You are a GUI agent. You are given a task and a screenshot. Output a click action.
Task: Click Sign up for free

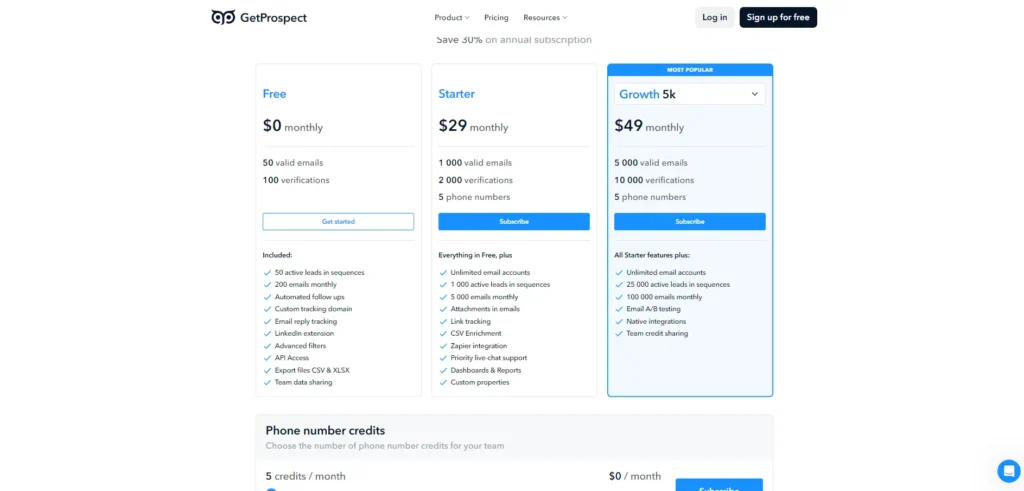[x=778, y=18]
